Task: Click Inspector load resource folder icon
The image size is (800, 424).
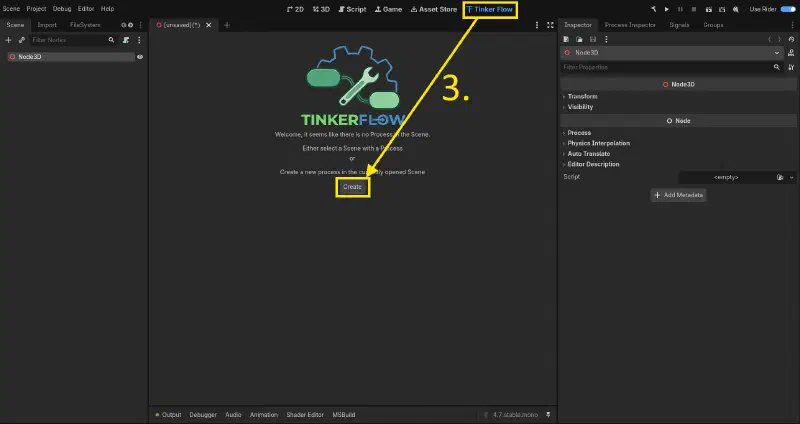Action: (579, 39)
